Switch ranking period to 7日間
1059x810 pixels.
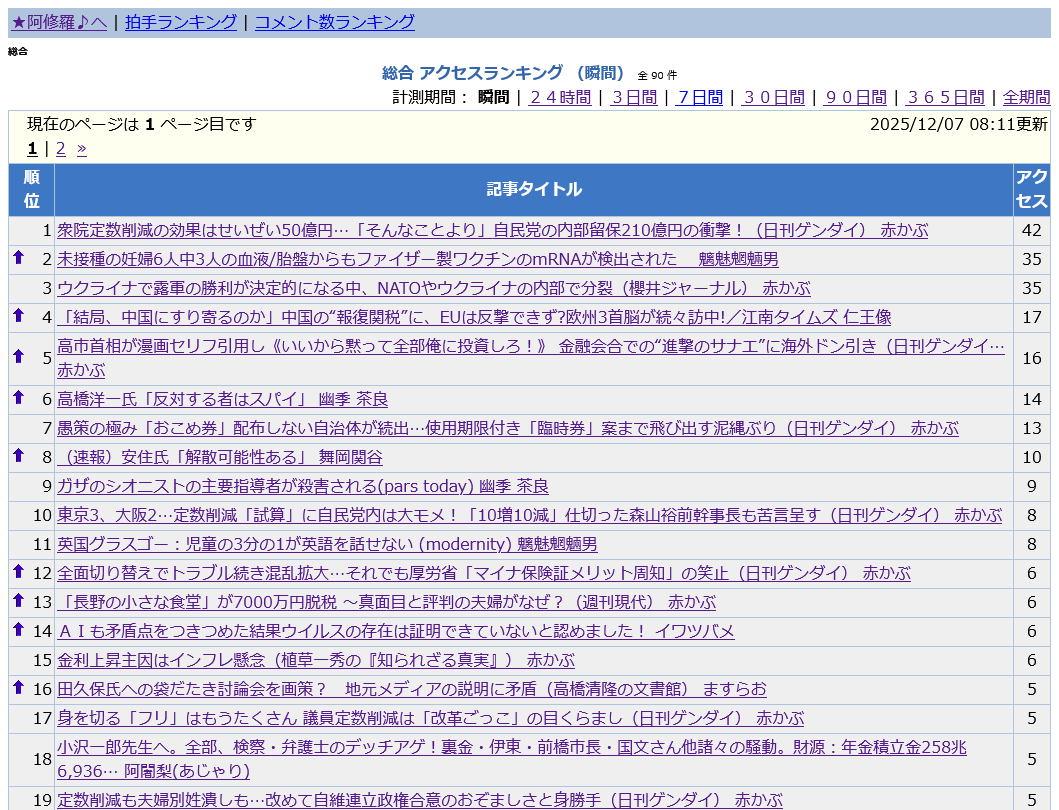click(x=699, y=97)
